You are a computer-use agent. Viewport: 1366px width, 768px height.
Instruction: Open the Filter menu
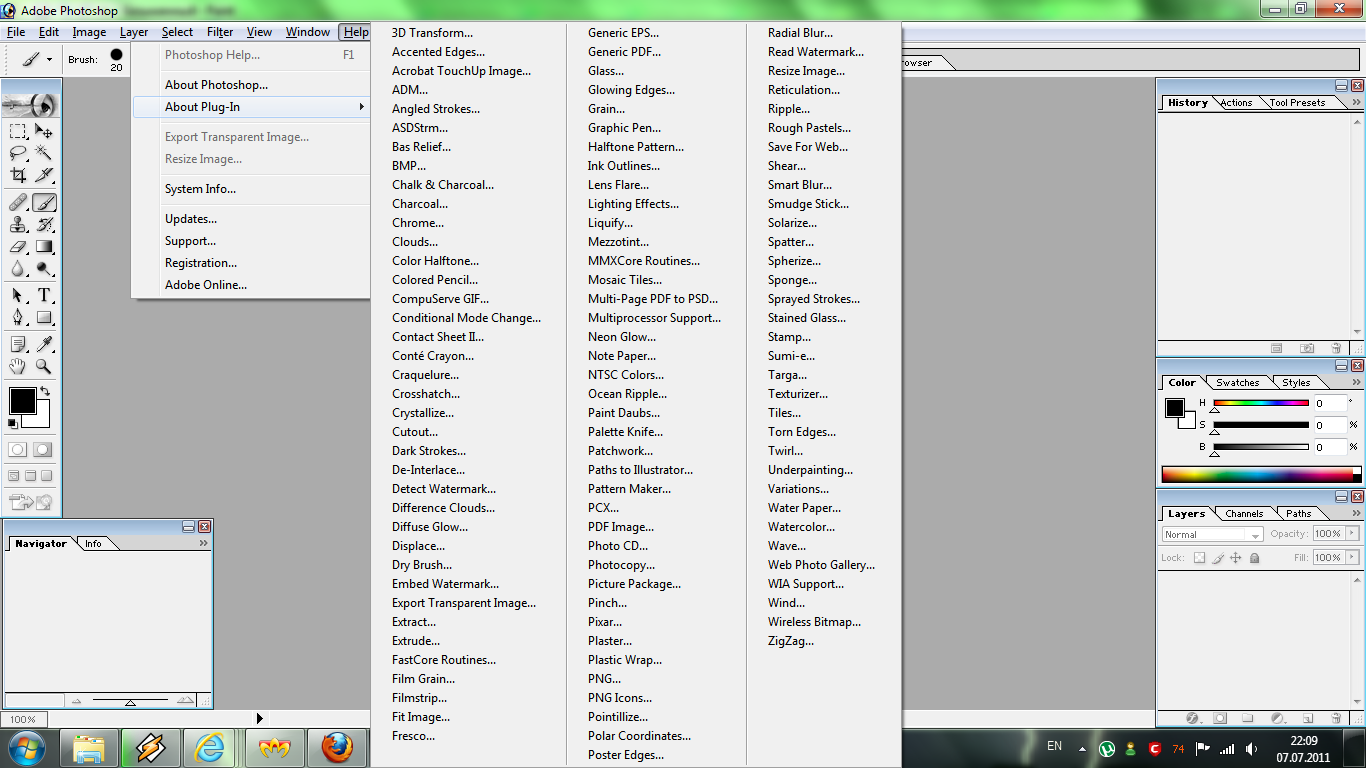tap(220, 32)
